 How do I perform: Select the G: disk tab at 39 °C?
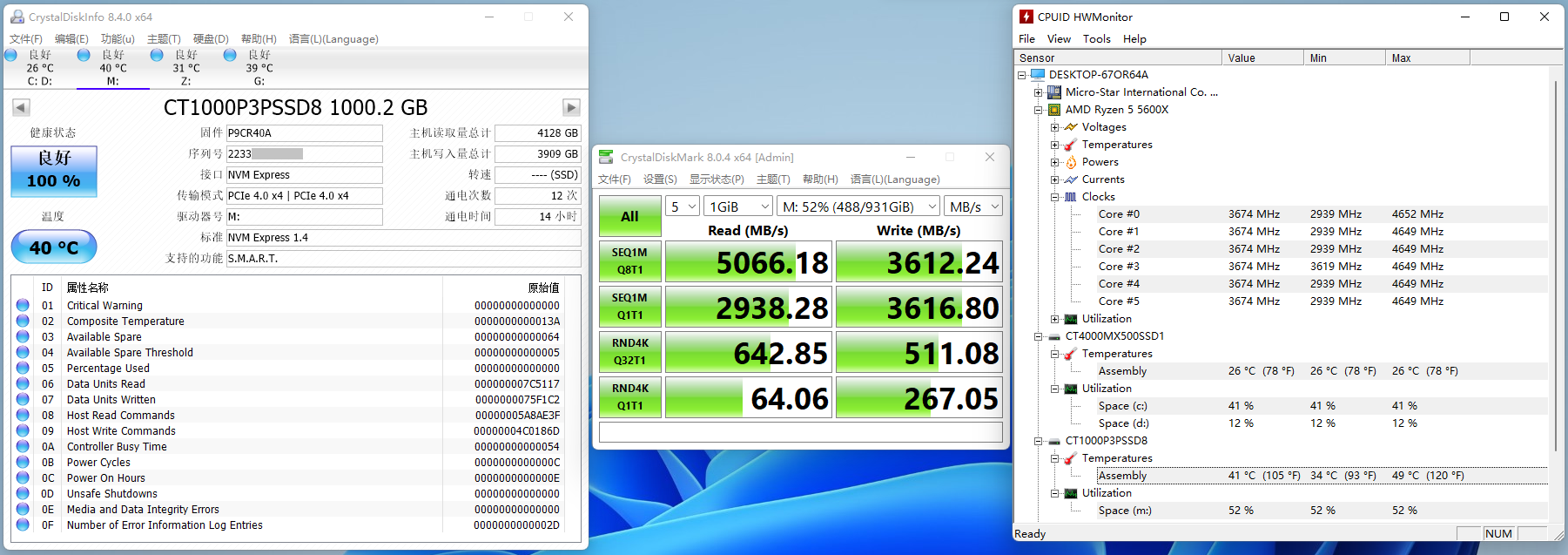(x=259, y=68)
